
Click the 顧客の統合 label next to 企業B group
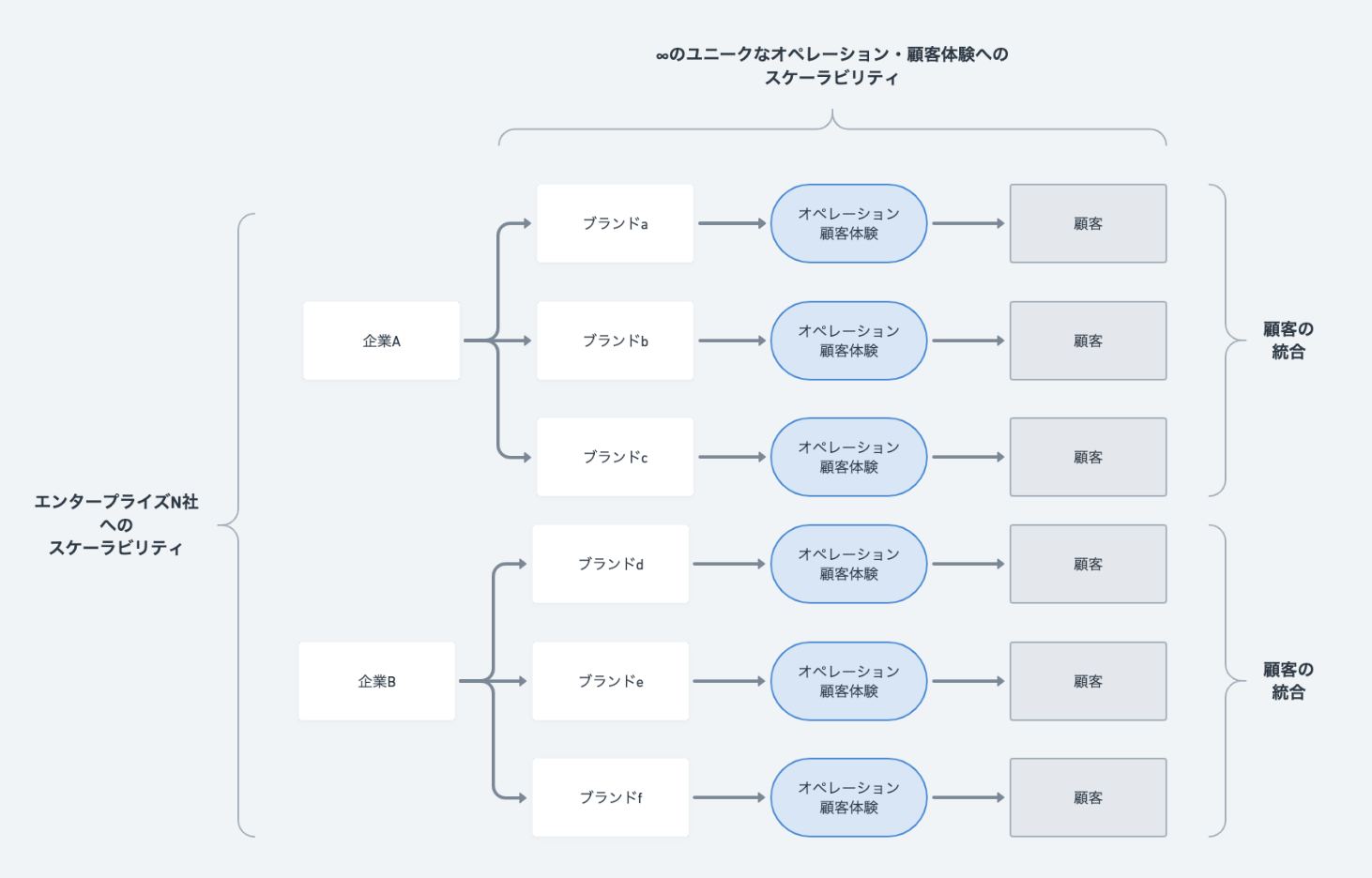pyautogui.click(x=1288, y=681)
